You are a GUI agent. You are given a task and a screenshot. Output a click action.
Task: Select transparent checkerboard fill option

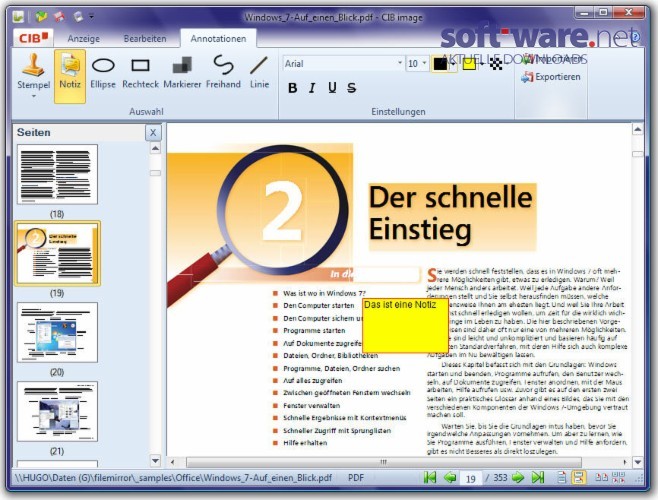(x=496, y=64)
